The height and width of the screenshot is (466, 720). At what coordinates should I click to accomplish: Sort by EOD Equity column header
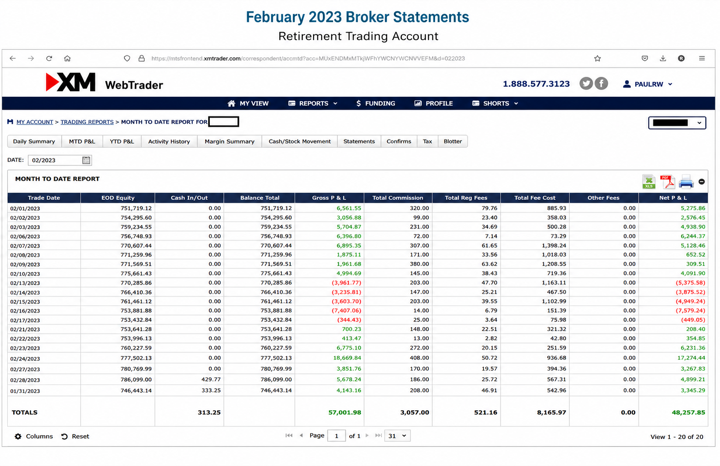pos(118,198)
